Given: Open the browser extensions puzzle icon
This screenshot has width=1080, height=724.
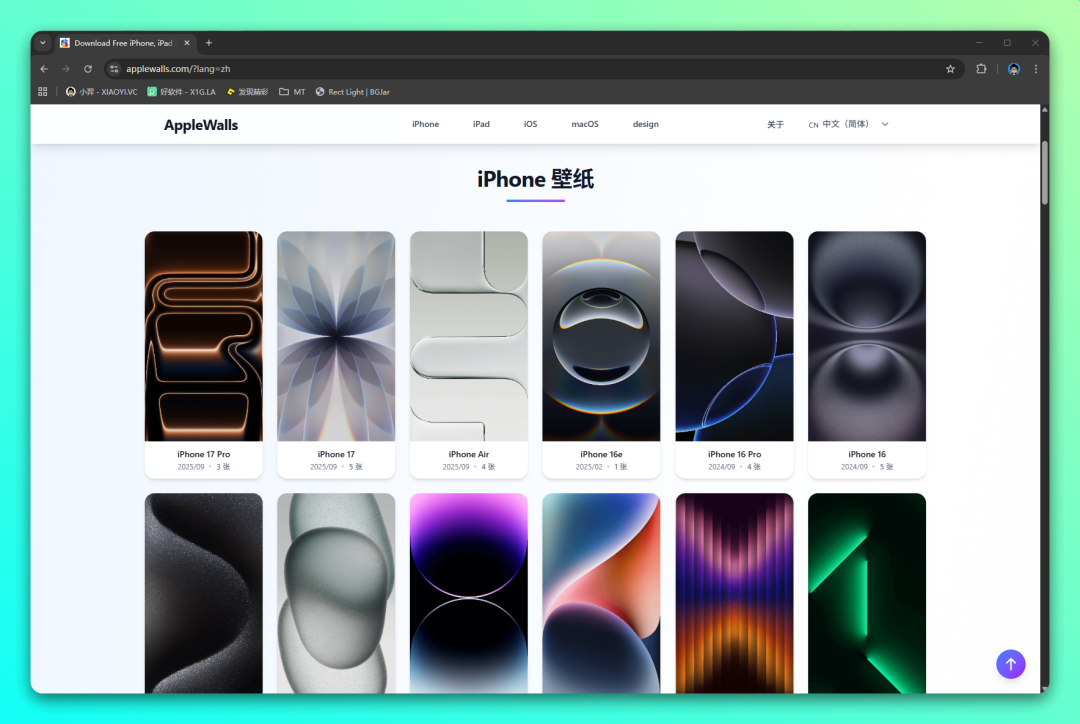Looking at the screenshot, I should click(981, 69).
